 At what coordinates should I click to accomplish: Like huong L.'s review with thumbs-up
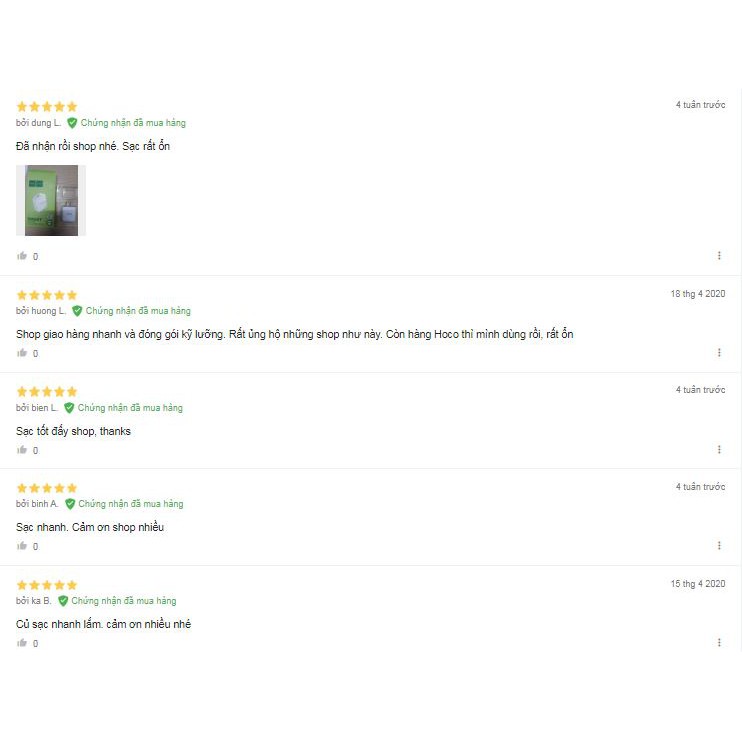coord(22,353)
